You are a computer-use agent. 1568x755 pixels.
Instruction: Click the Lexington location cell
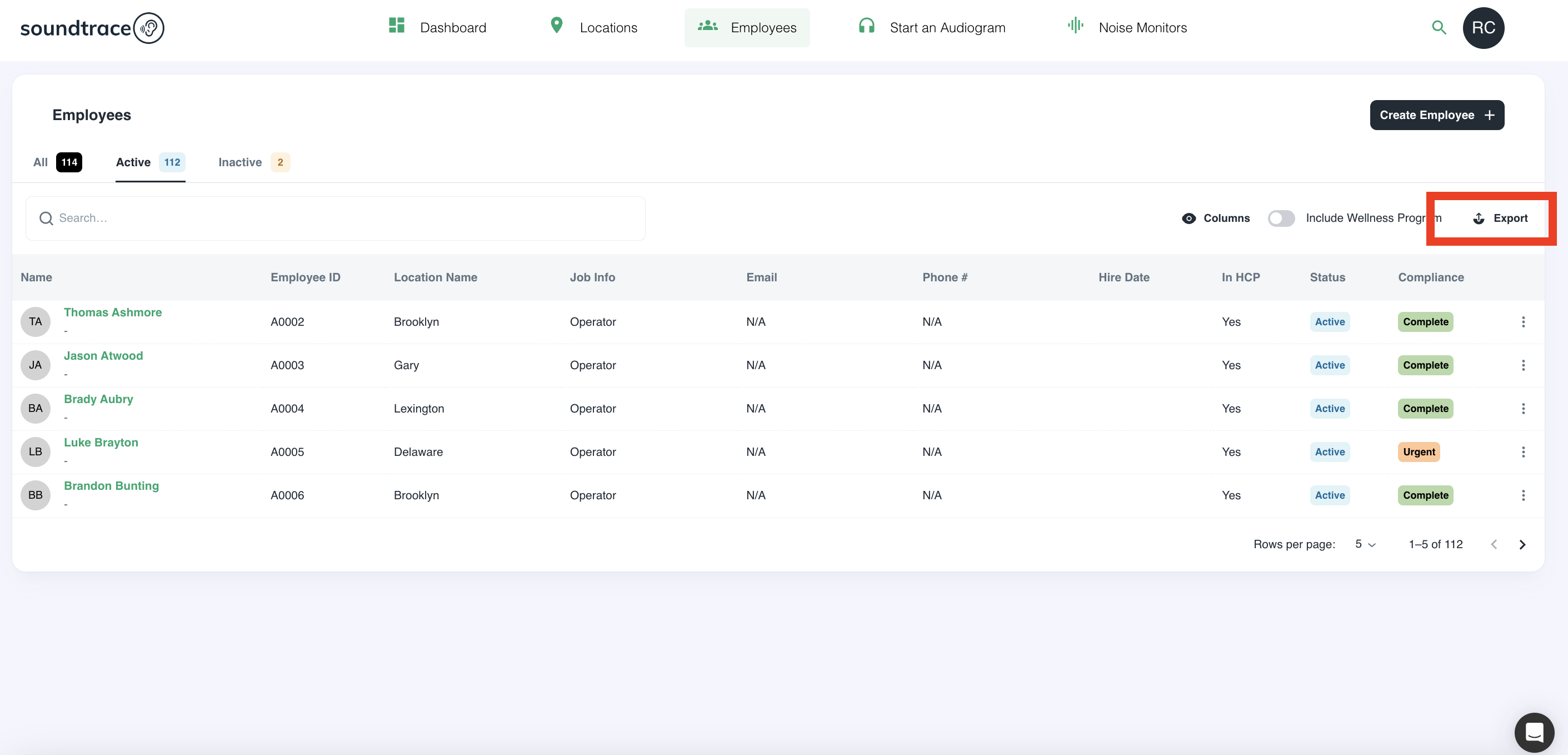tap(419, 409)
